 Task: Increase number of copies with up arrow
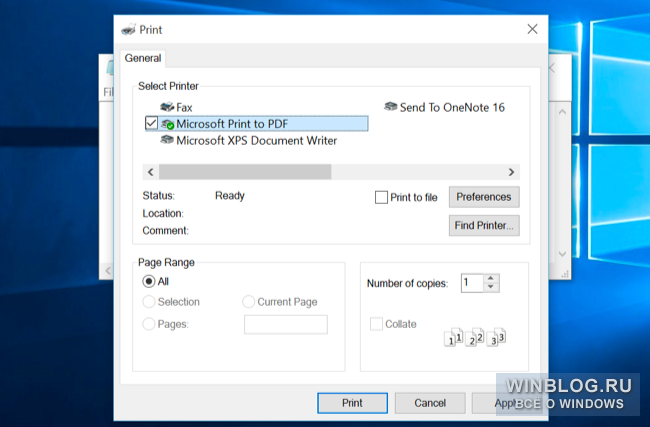[491, 279]
